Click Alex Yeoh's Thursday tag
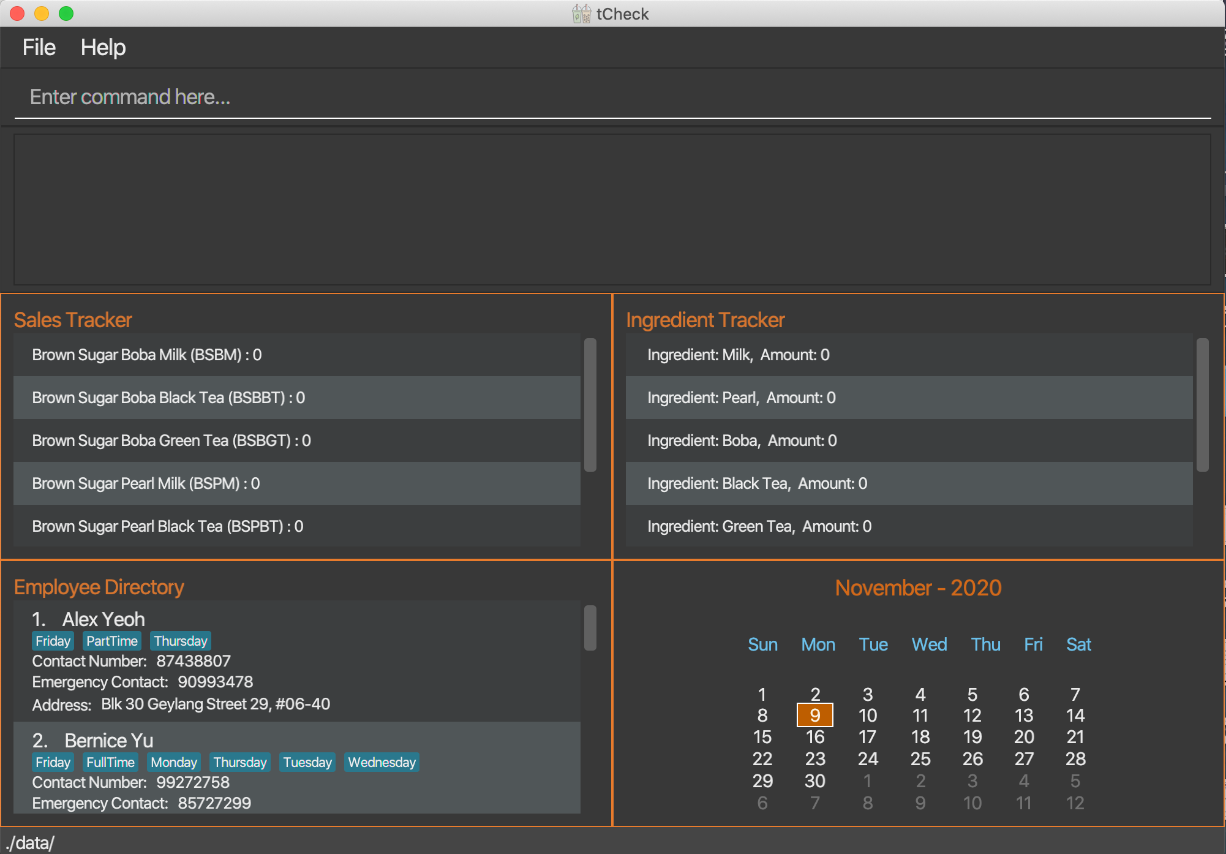 point(181,641)
